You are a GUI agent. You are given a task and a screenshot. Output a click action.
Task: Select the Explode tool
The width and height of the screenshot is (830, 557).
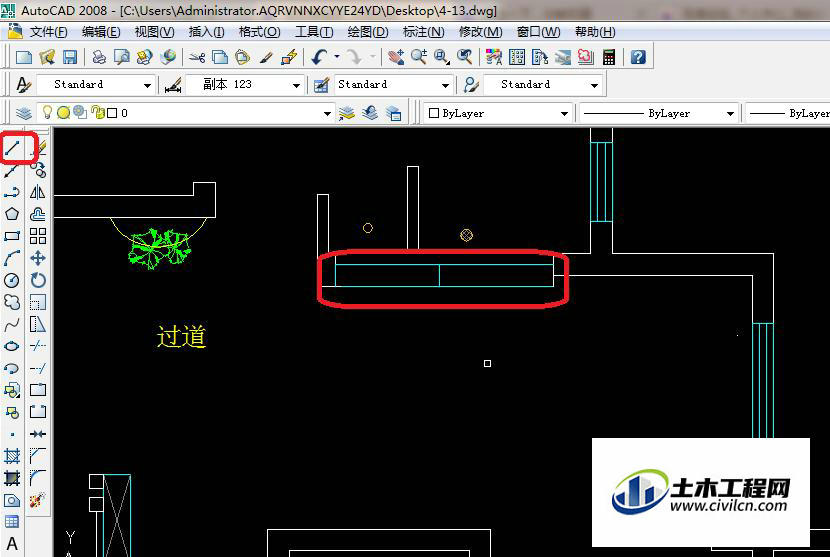(38, 500)
